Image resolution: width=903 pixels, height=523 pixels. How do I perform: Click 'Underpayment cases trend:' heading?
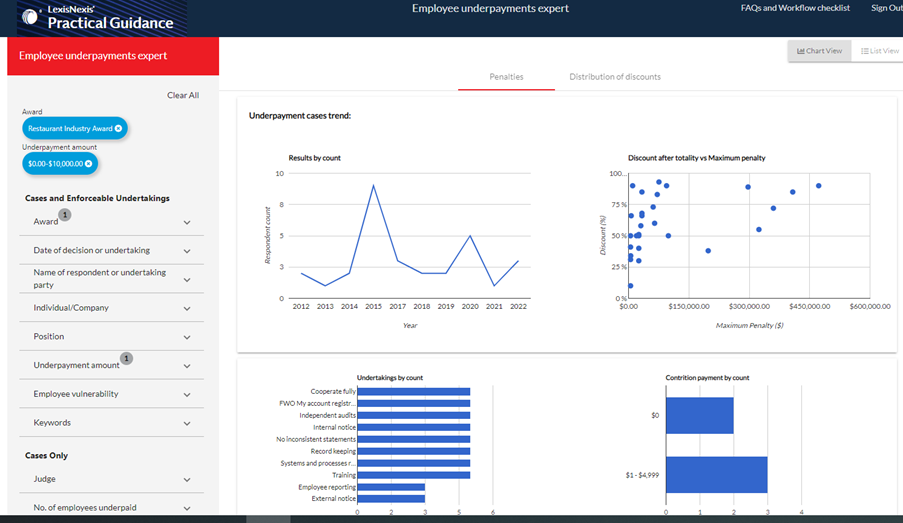pos(299,116)
